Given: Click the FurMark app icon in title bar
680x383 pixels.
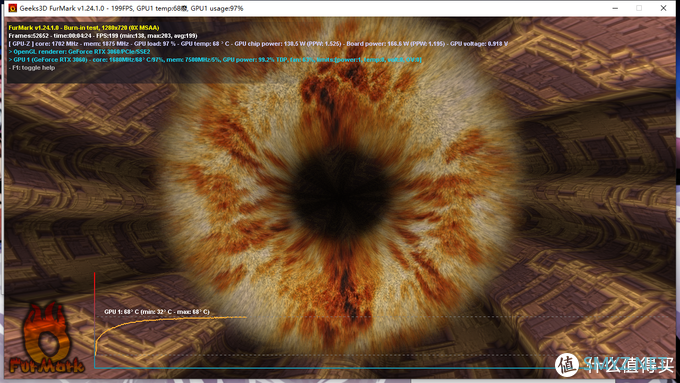Looking at the screenshot, I should (13, 8).
